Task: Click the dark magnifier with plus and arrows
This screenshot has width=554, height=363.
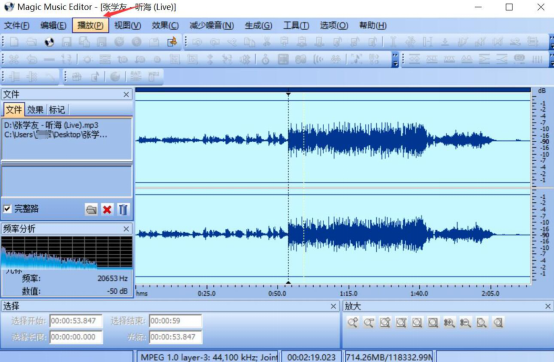Action: [449, 322]
